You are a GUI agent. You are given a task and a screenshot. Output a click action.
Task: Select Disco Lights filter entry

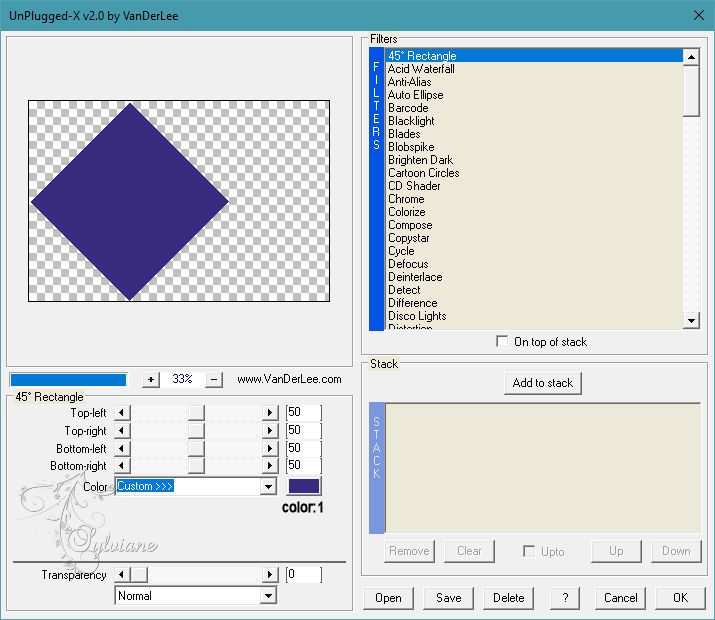(x=534, y=316)
